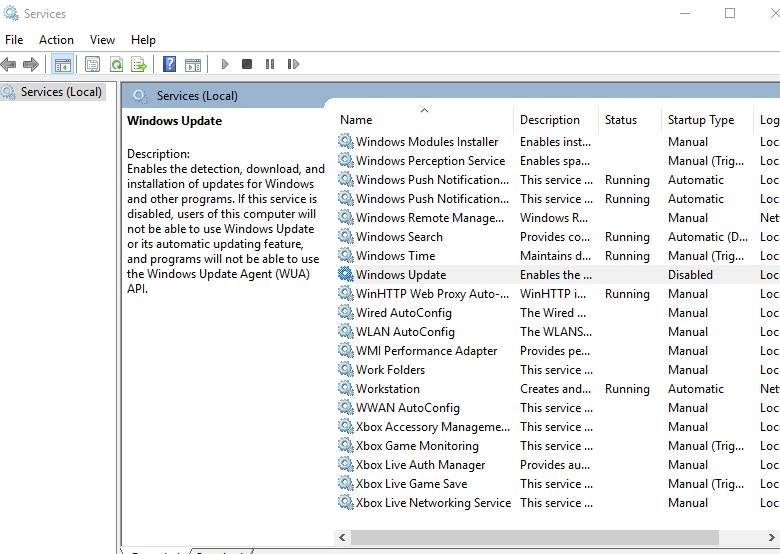The height and width of the screenshot is (554, 780).
Task: Open the Help menu
Action: (x=143, y=40)
